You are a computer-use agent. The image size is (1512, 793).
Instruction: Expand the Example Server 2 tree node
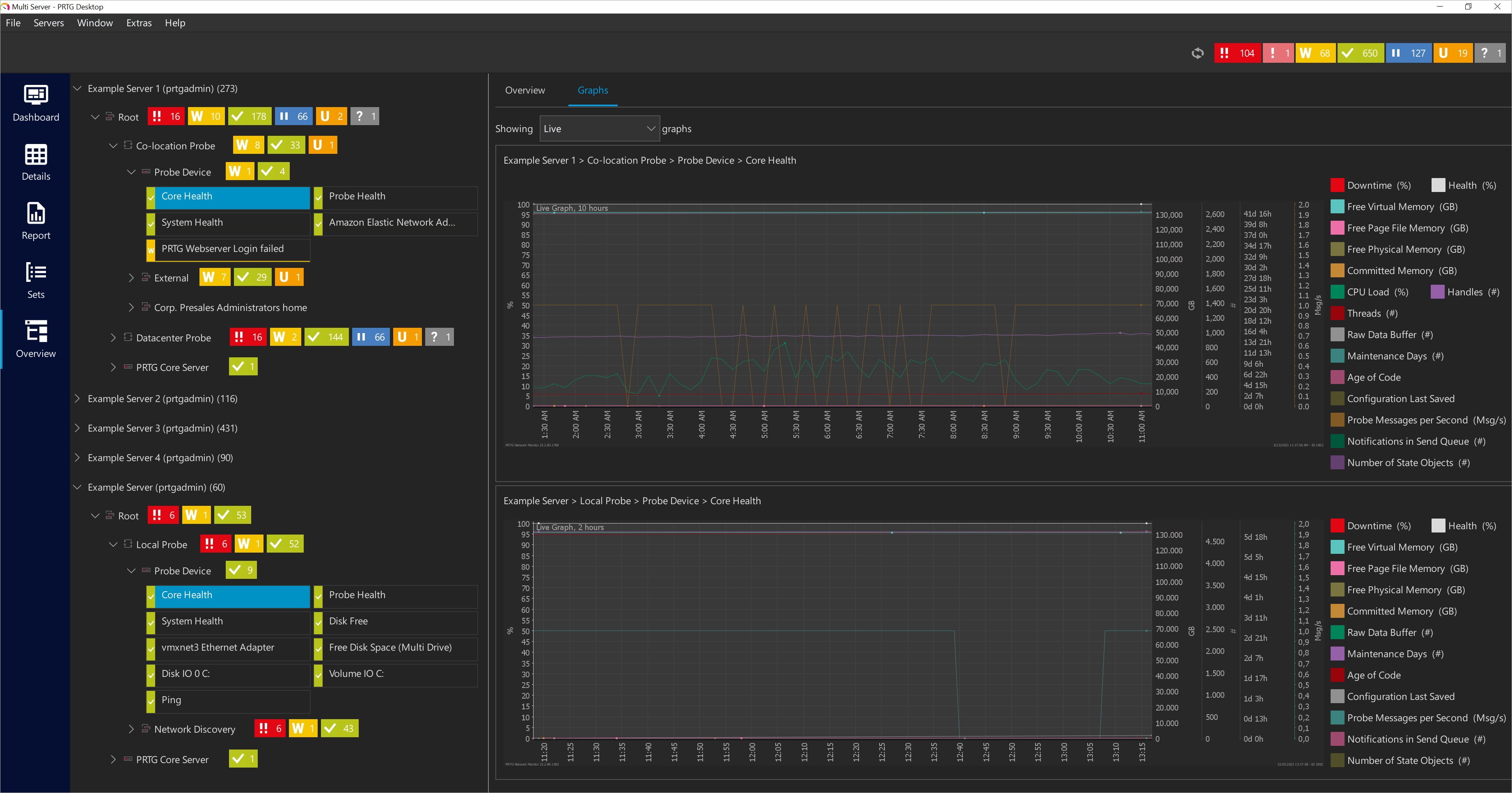pyautogui.click(x=77, y=398)
